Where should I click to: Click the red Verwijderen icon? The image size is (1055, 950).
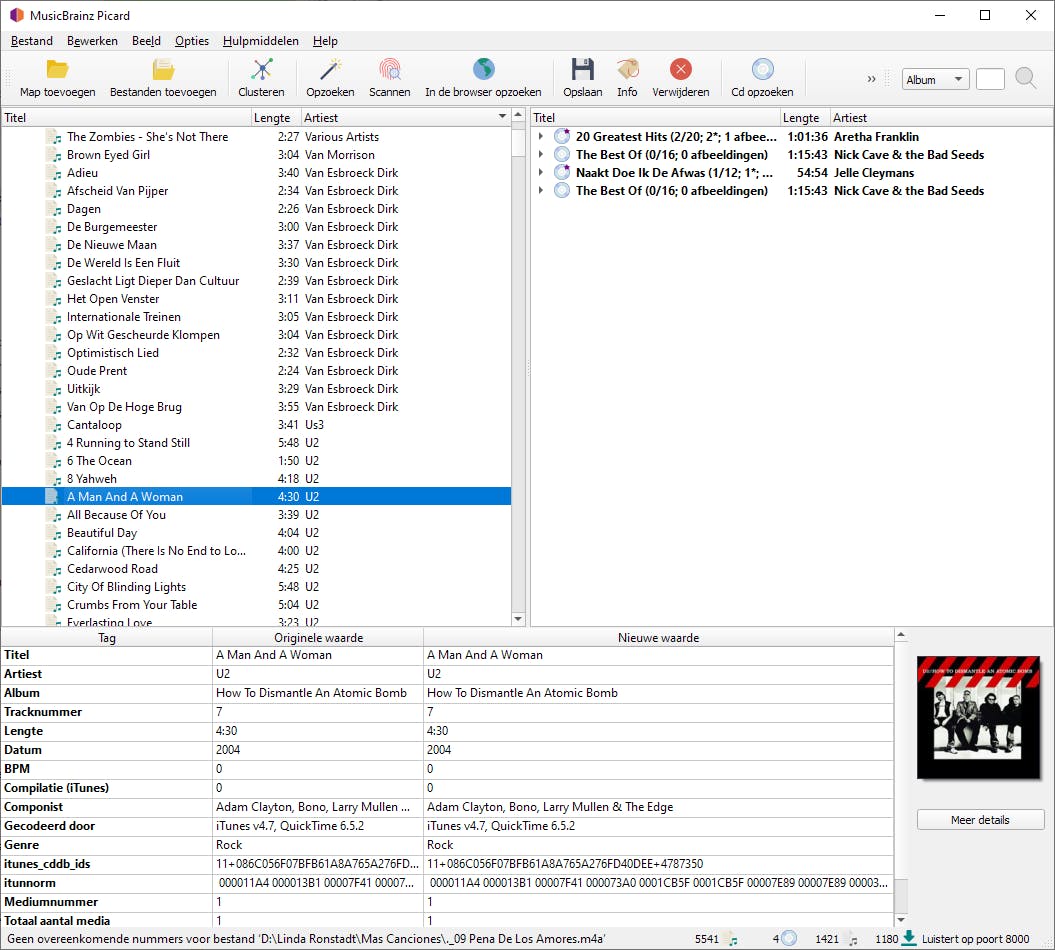pos(681,69)
